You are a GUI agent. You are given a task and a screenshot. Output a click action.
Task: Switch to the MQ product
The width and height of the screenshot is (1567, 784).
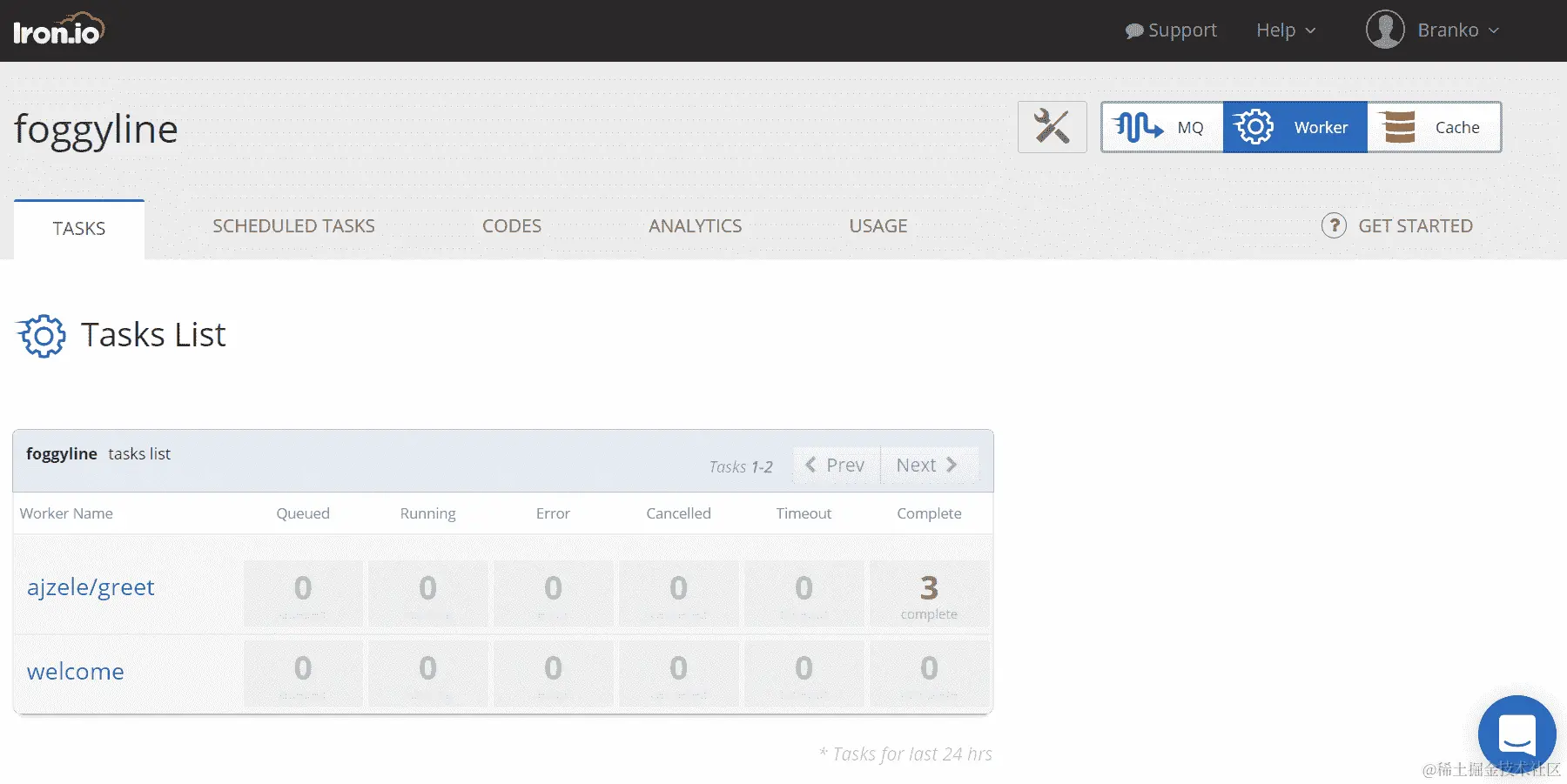[1162, 127]
